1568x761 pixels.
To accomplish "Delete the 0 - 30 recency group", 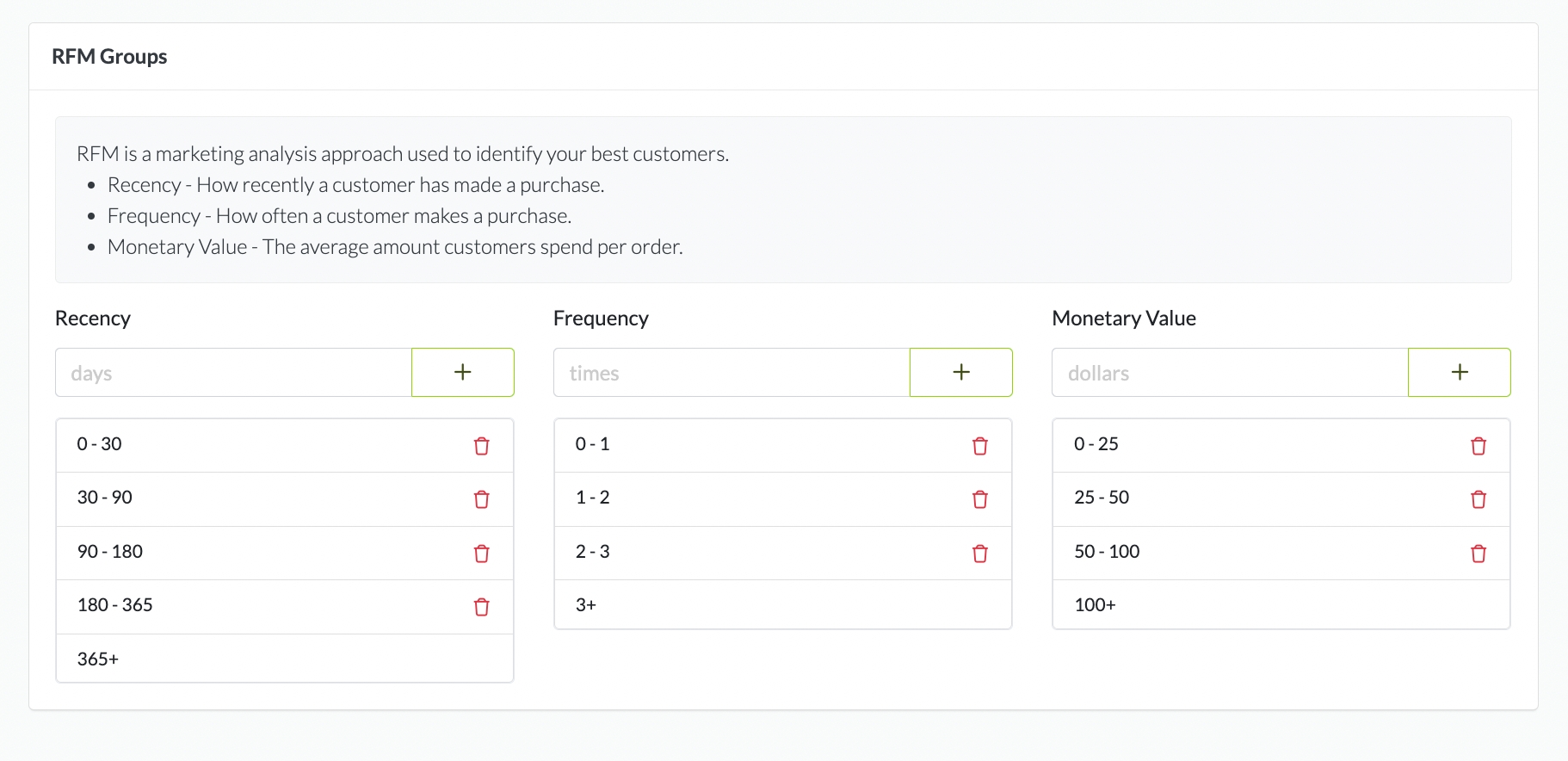I will 481,446.
